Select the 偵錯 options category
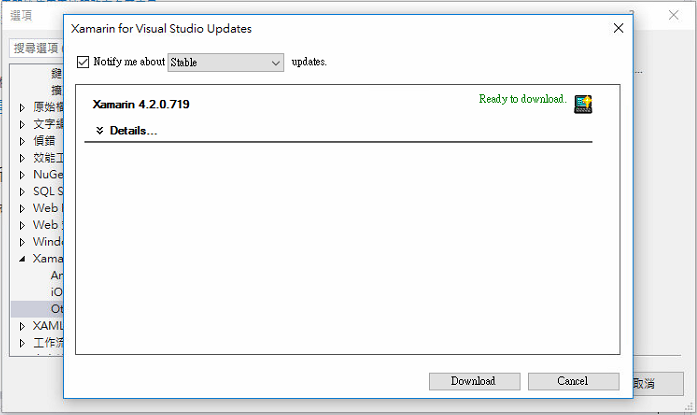The width and height of the screenshot is (697, 415). (44, 141)
